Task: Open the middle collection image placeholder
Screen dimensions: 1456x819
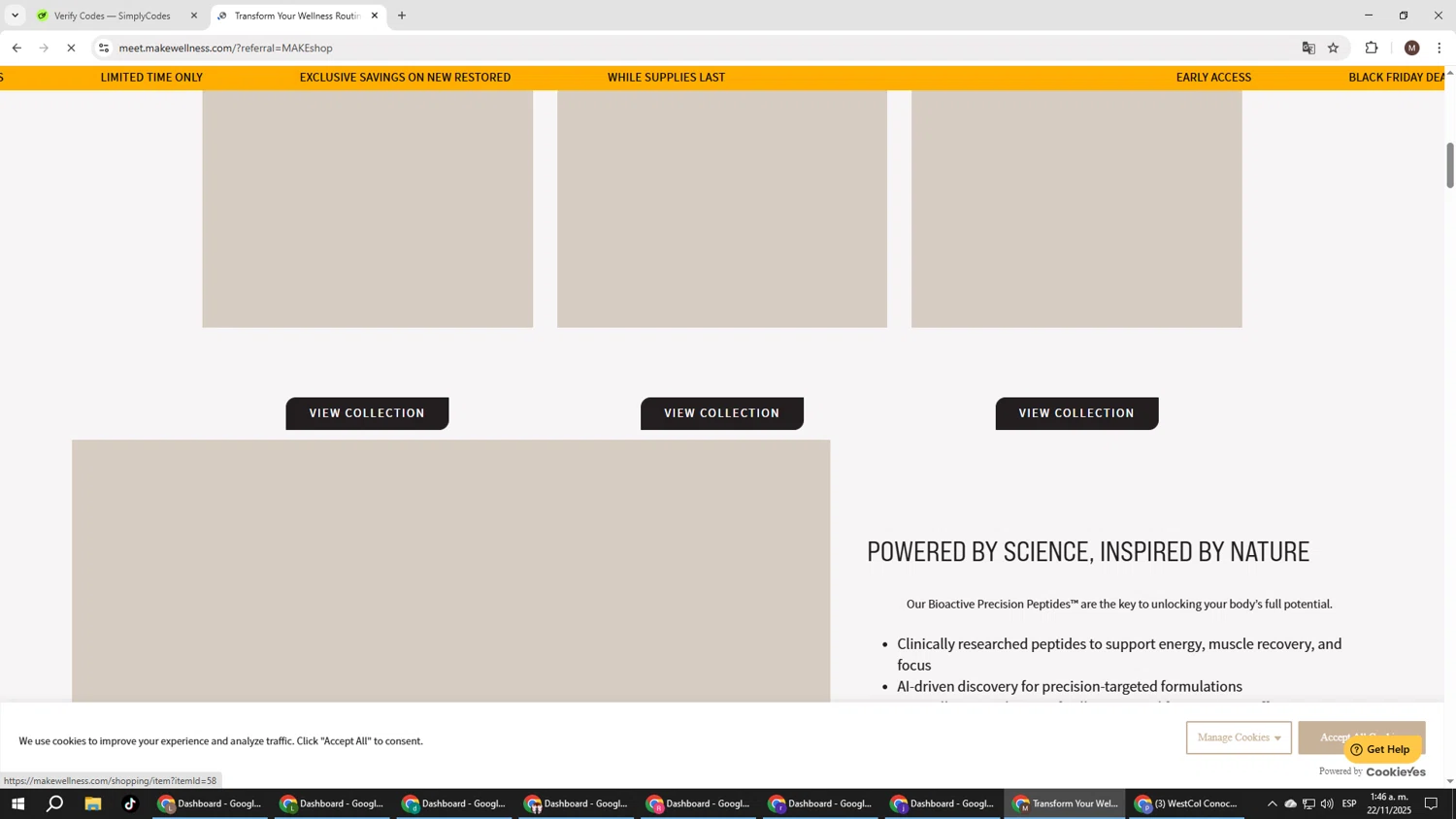Action: 722,209
